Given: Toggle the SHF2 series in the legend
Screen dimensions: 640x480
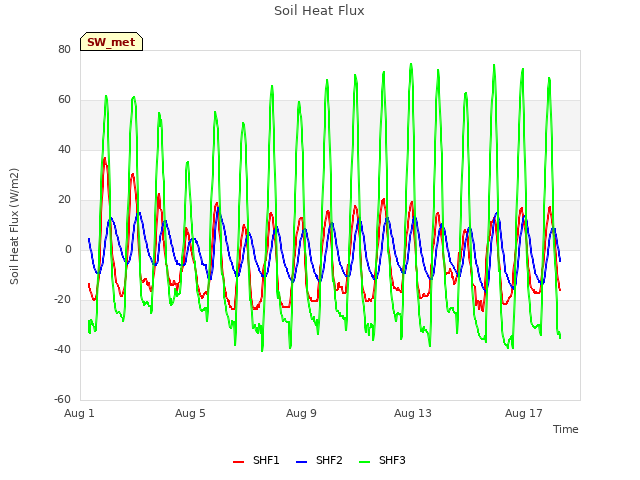Looking at the screenshot, I should tap(319, 460).
